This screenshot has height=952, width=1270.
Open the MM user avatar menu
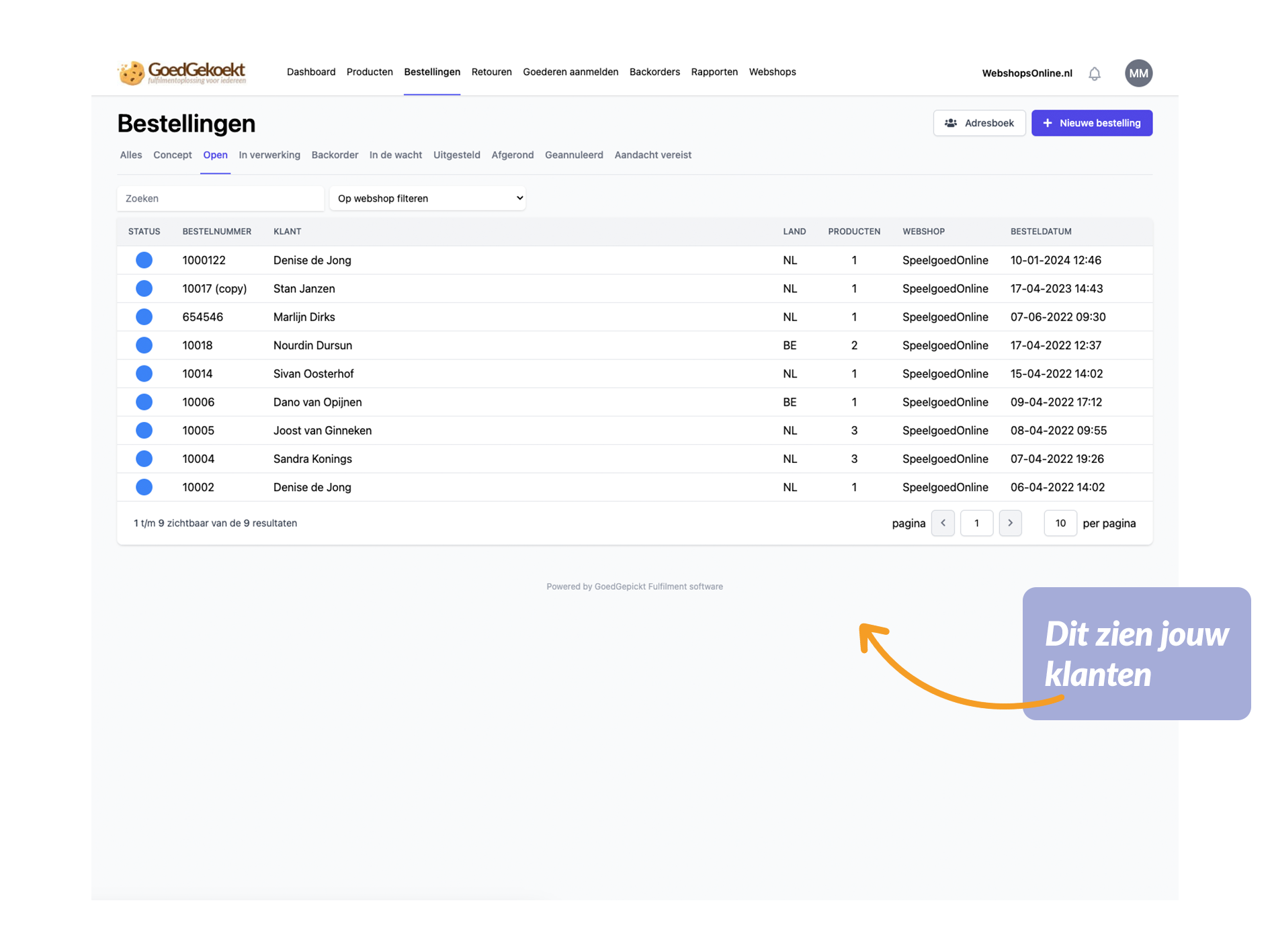point(1138,73)
